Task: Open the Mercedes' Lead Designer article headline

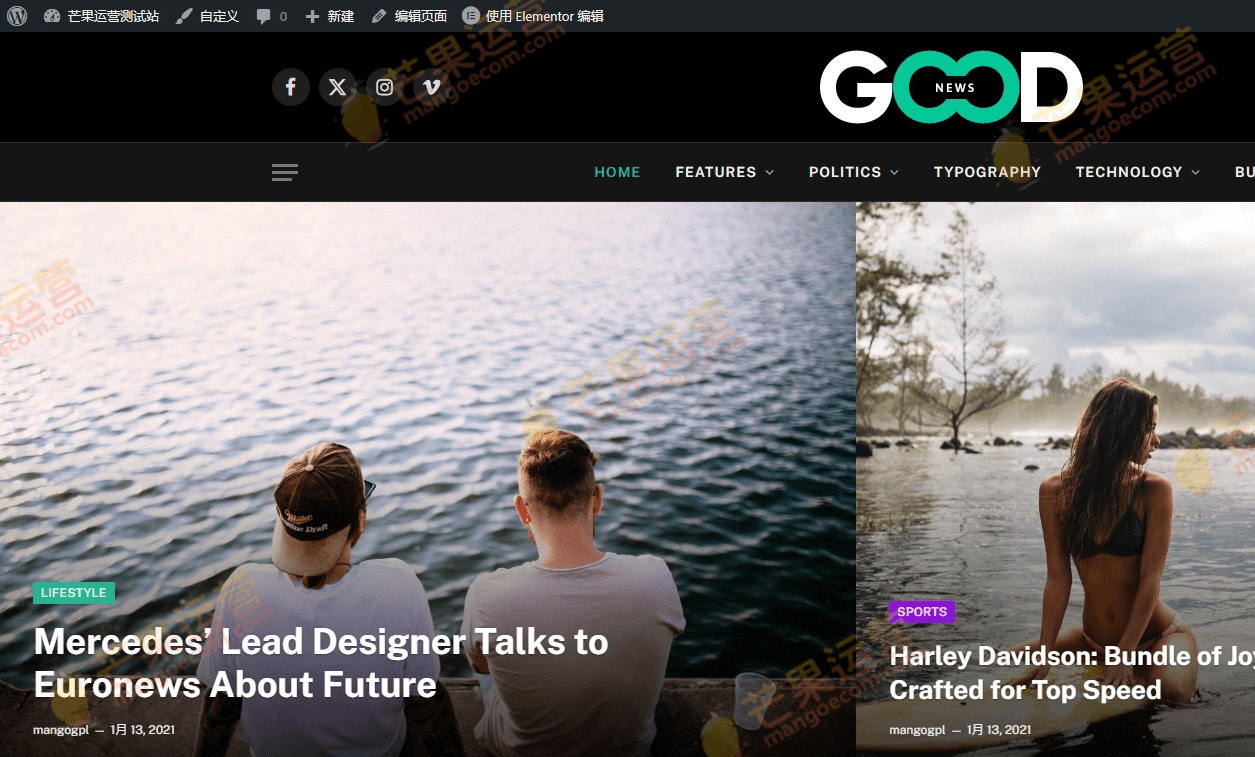Action: pos(321,663)
